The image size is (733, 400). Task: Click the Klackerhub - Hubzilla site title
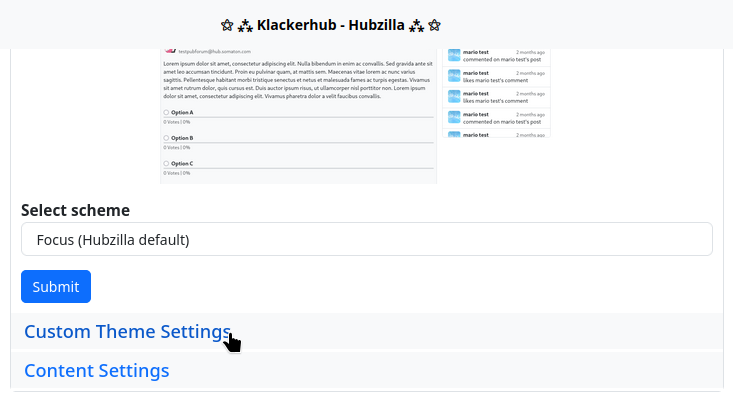pyautogui.click(x=331, y=24)
